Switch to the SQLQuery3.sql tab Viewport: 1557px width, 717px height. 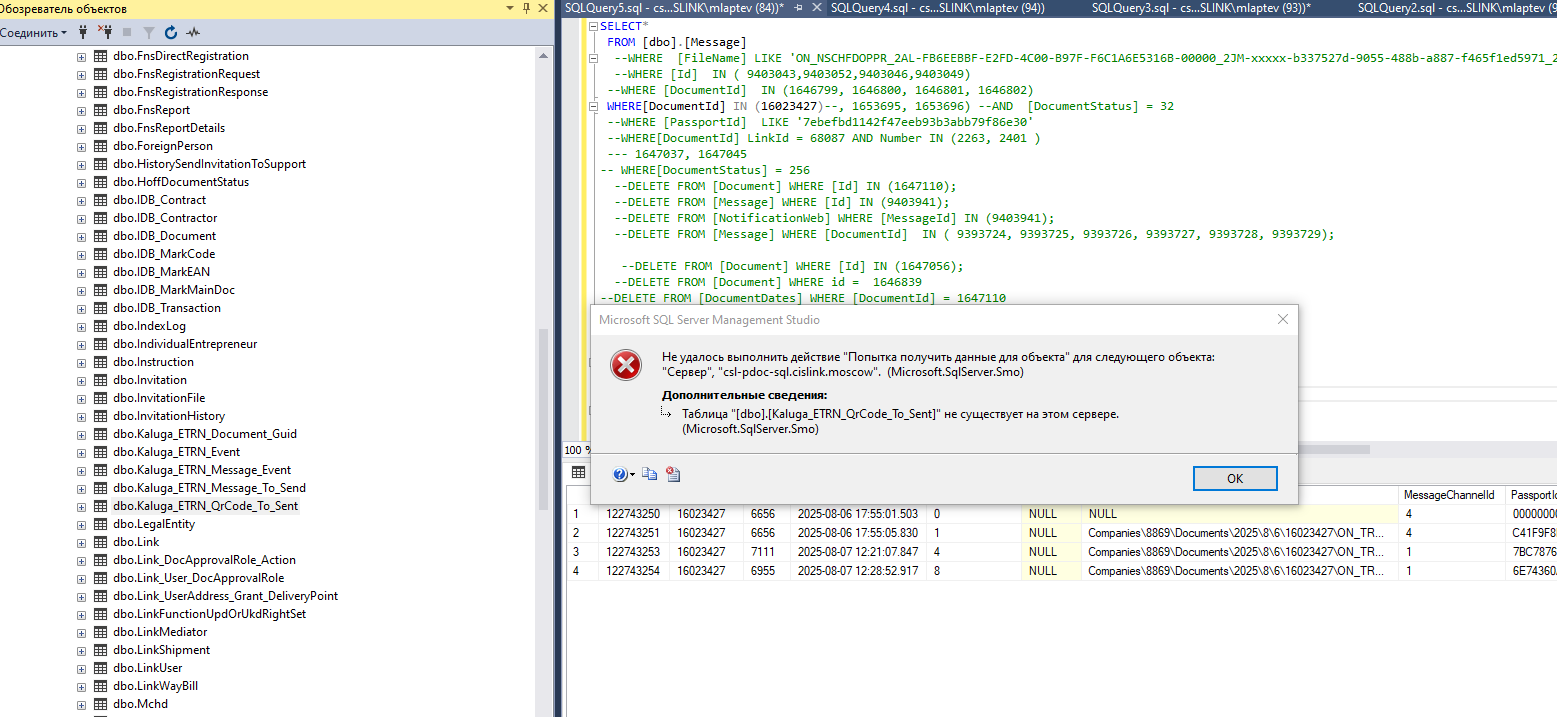pos(1200,7)
